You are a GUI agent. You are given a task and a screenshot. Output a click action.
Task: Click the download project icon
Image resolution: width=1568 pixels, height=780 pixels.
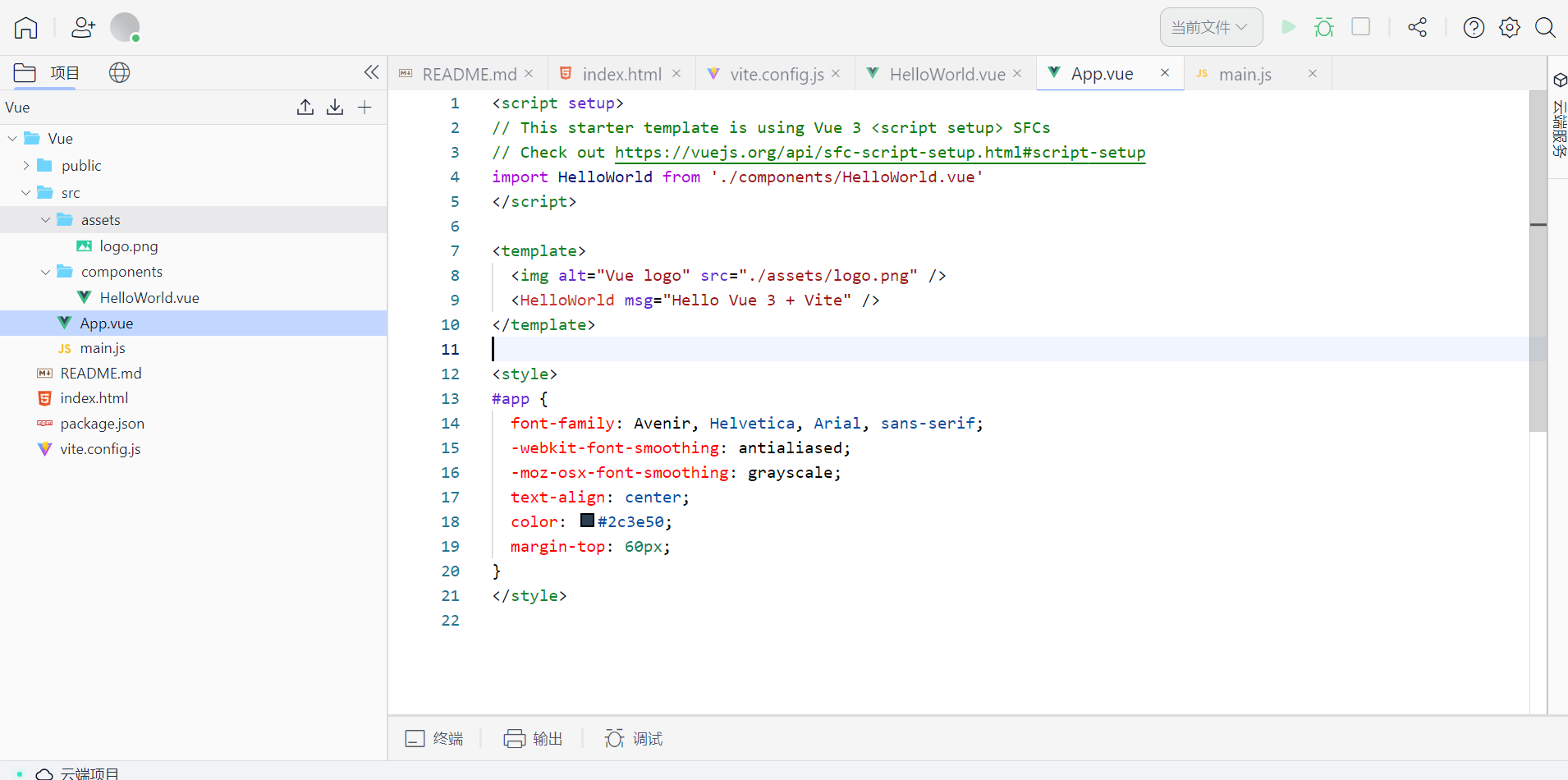[335, 108]
